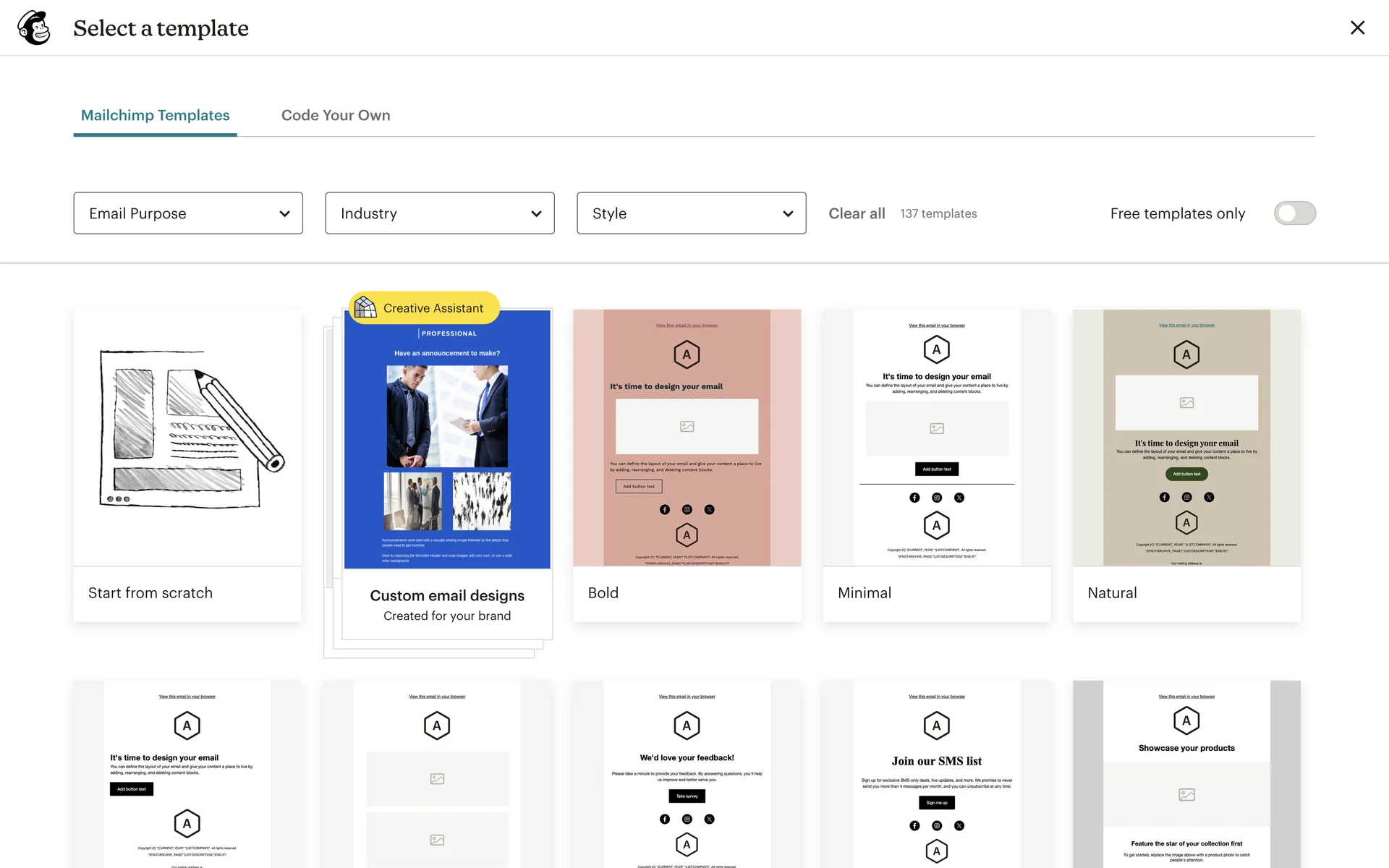Click hexagon logo atop Natural template
The width and height of the screenshot is (1389, 868).
click(x=1186, y=354)
